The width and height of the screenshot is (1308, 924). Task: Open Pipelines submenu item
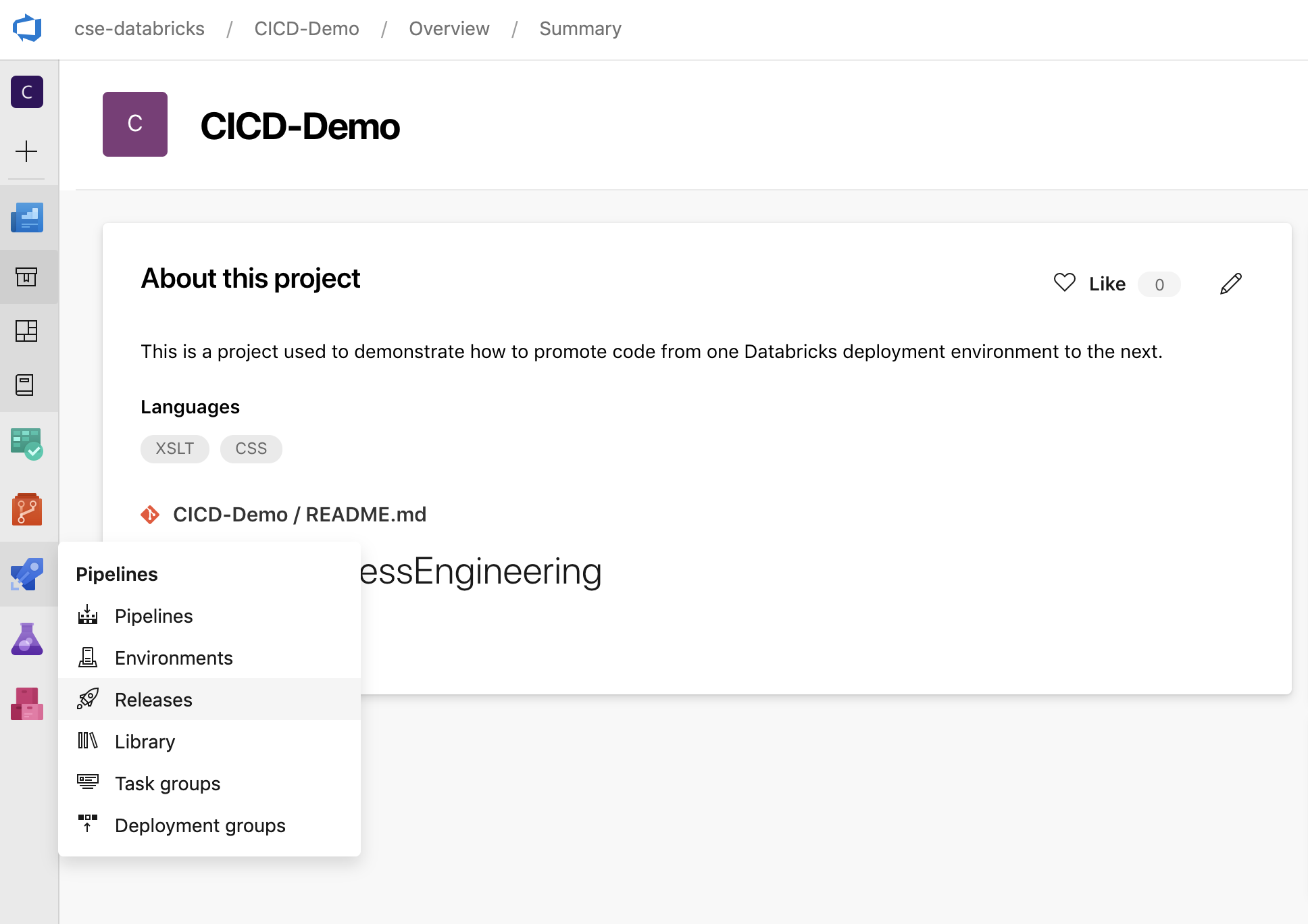point(153,615)
